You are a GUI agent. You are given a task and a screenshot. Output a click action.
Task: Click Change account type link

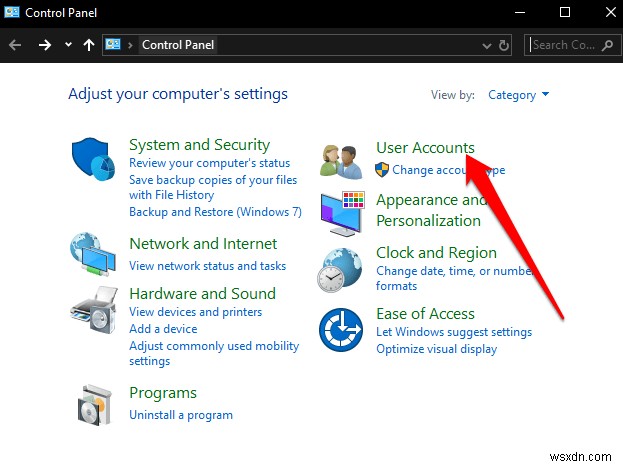(x=449, y=170)
